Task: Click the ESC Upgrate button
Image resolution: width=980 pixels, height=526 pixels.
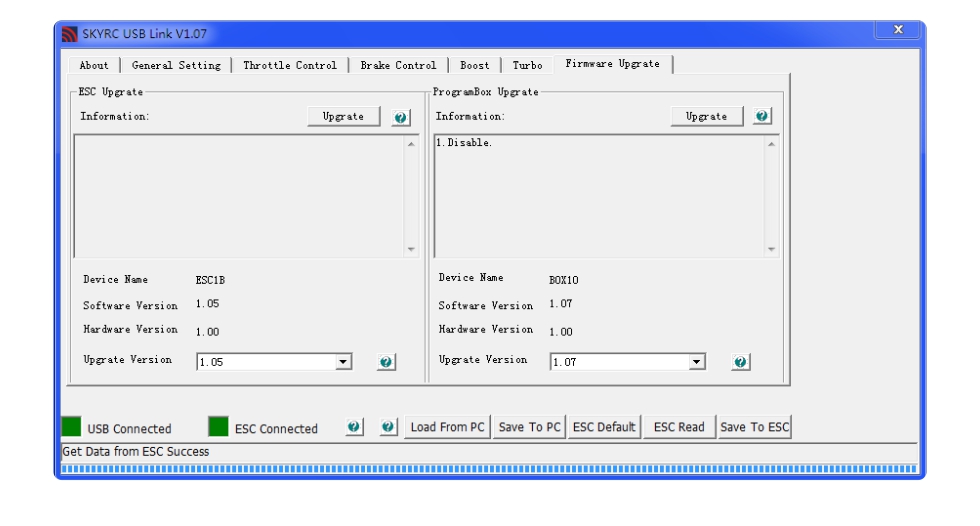Action: pos(343,116)
